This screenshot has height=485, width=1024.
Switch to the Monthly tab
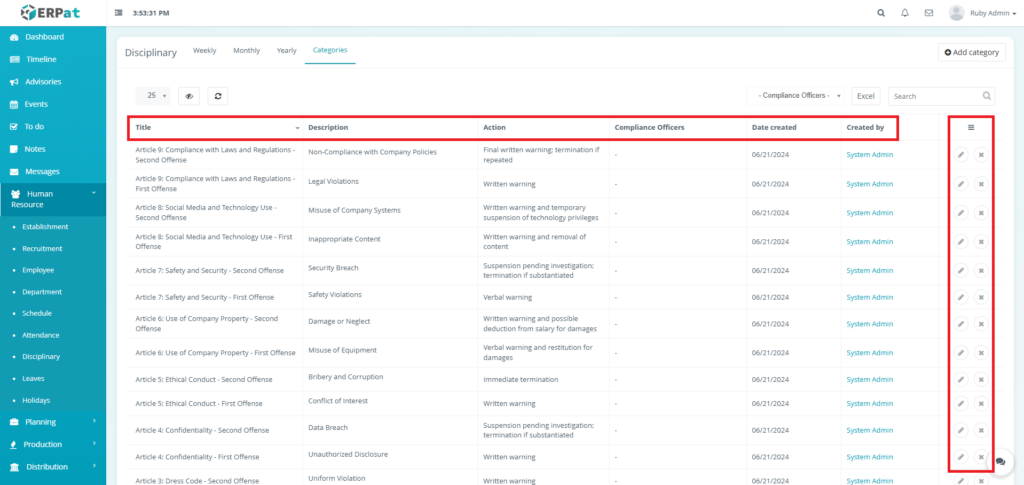246,50
